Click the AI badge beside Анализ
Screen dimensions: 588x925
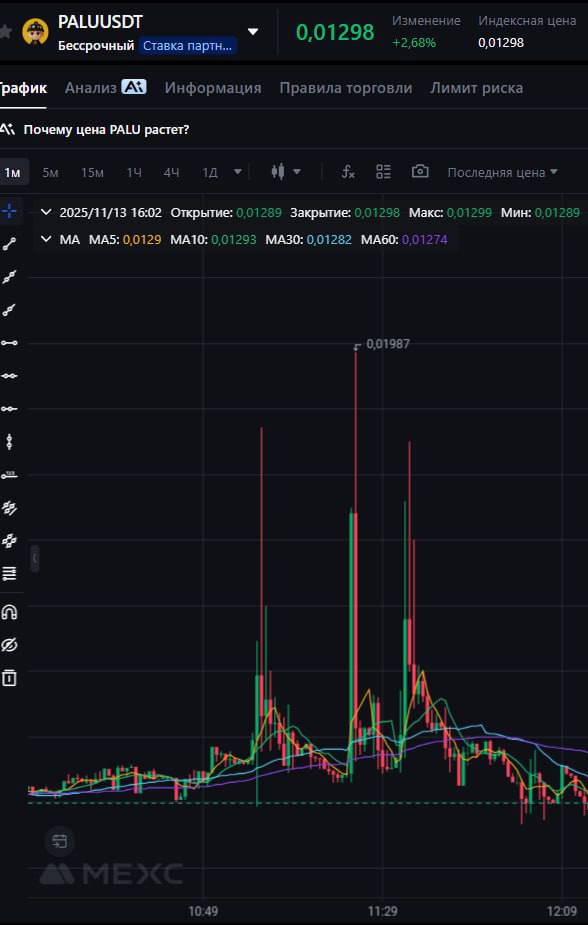coord(134,87)
